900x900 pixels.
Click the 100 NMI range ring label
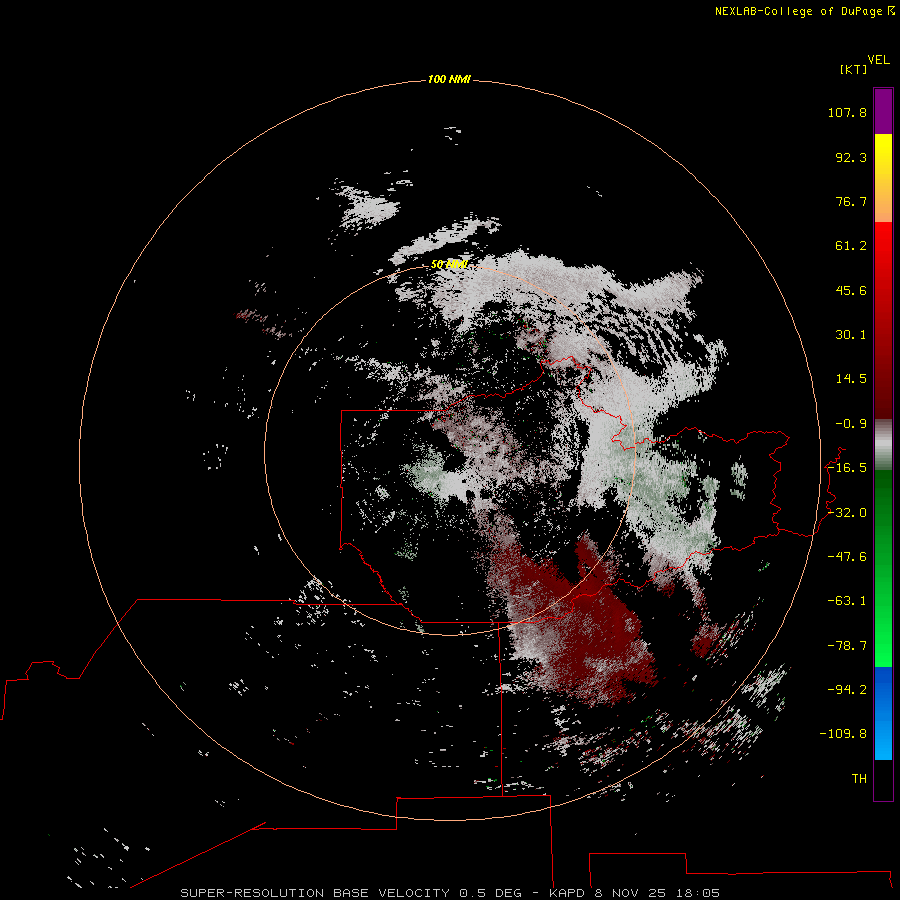point(449,79)
